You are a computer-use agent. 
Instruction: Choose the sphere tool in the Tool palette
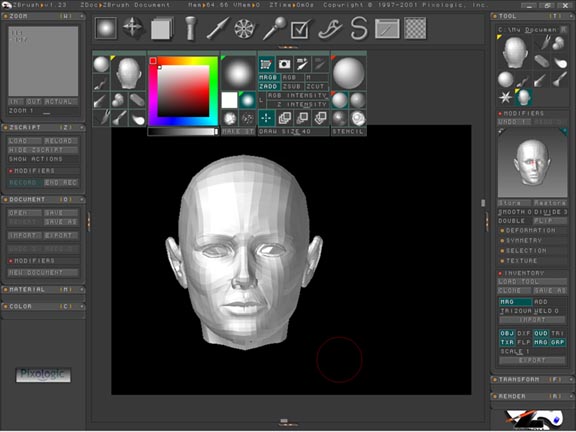click(505, 79)
